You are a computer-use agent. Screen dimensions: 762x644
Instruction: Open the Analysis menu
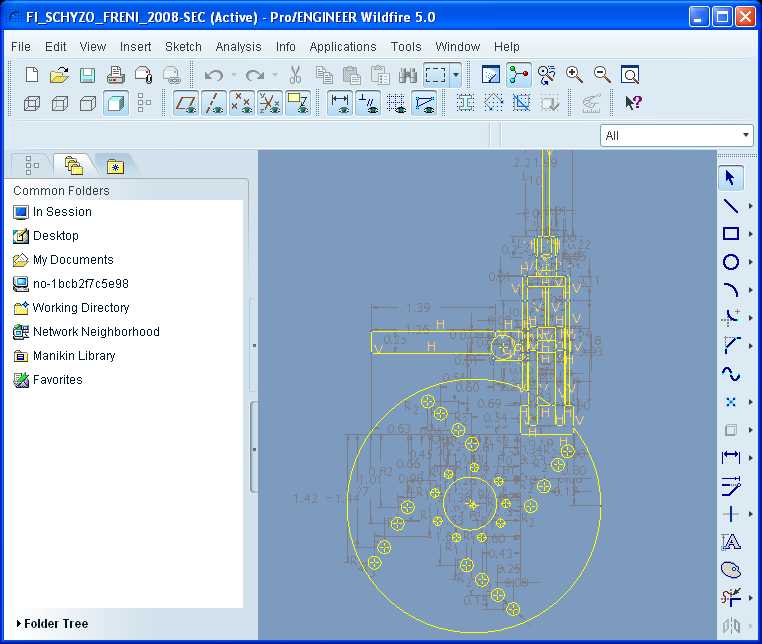coord(238,47)
